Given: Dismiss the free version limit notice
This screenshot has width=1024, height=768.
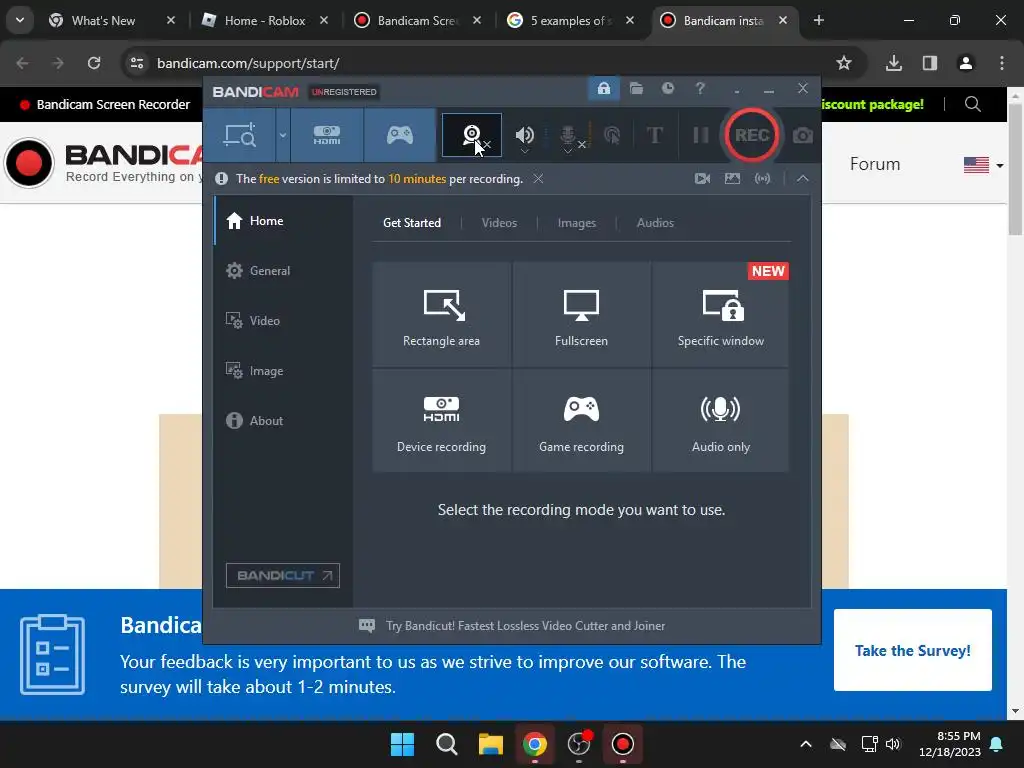Looking at the screenshot, I should pos(538,178).
